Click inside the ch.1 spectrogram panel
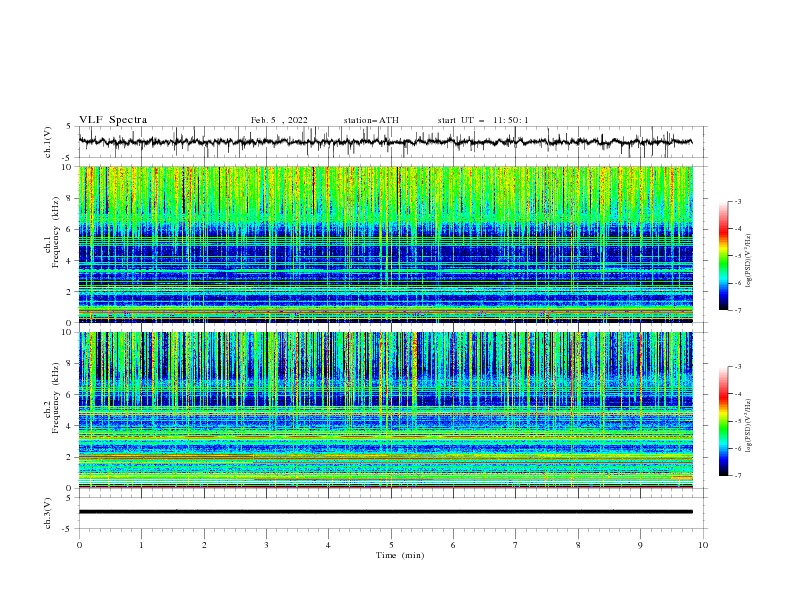 coord(385,244)
